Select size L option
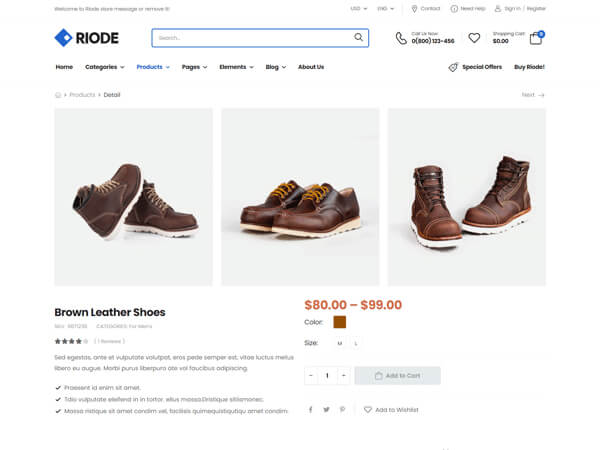This screenshot has width=600, height=450. point(356,343)
